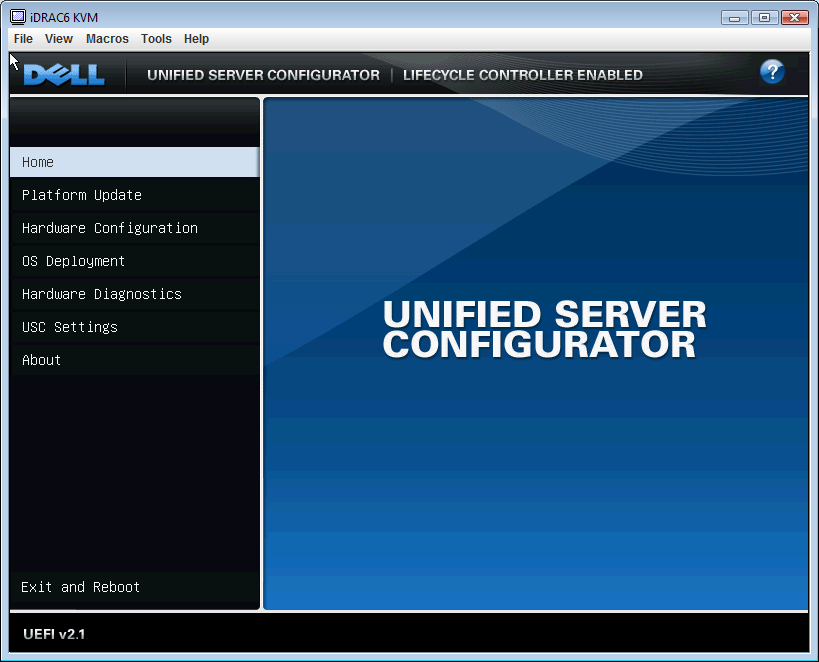This screenshot has height=662, width=819.
Task: Open the Help menu
Action: [196, 39]
